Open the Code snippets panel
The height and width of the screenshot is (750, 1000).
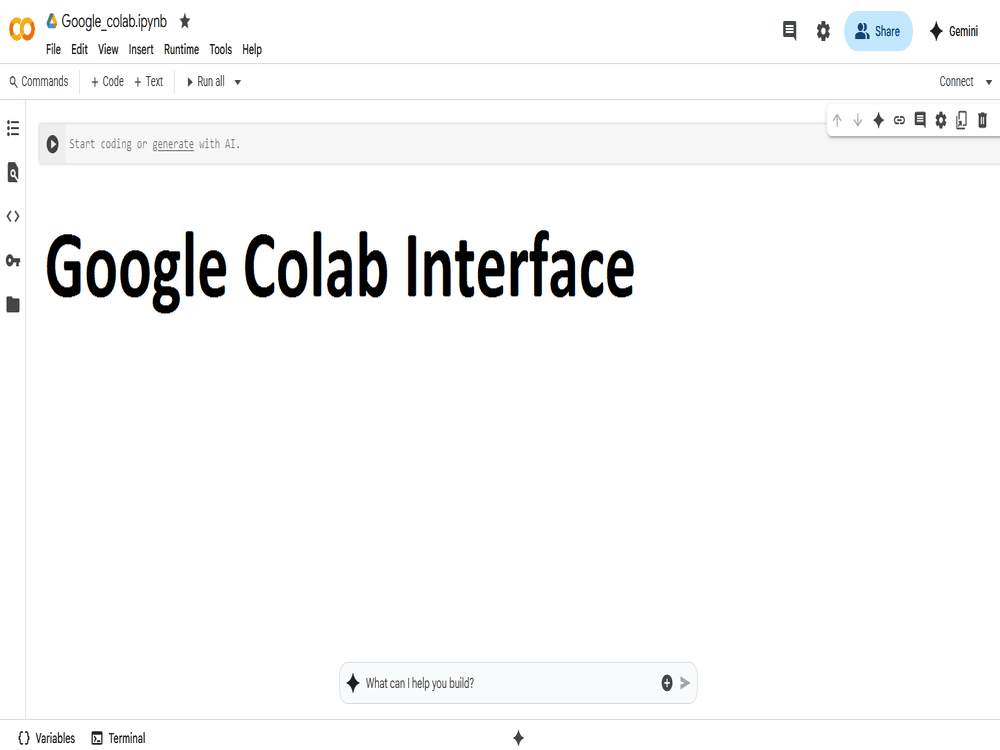pos(13,216)
